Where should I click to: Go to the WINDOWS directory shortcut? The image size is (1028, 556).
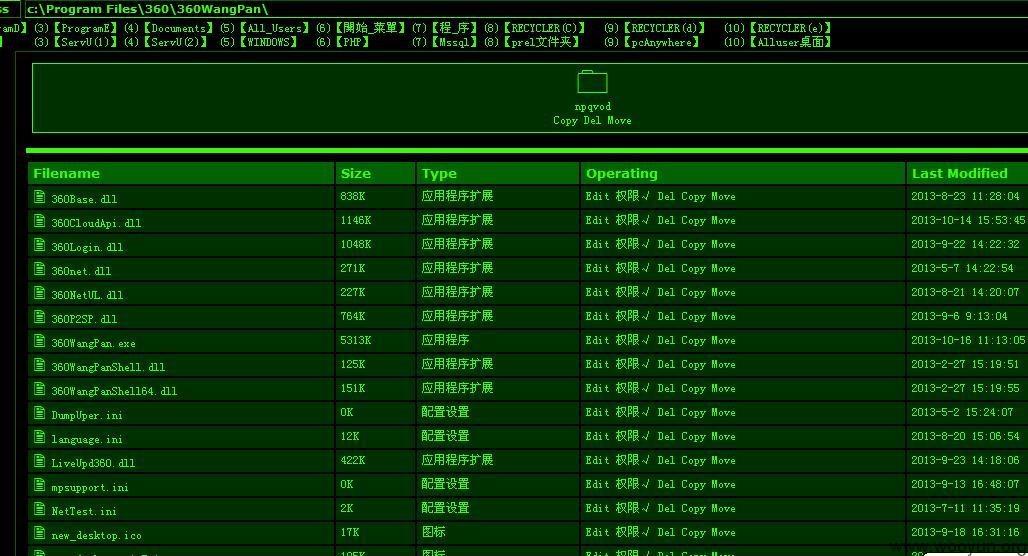pyautogui.click(x=267, y=42)
